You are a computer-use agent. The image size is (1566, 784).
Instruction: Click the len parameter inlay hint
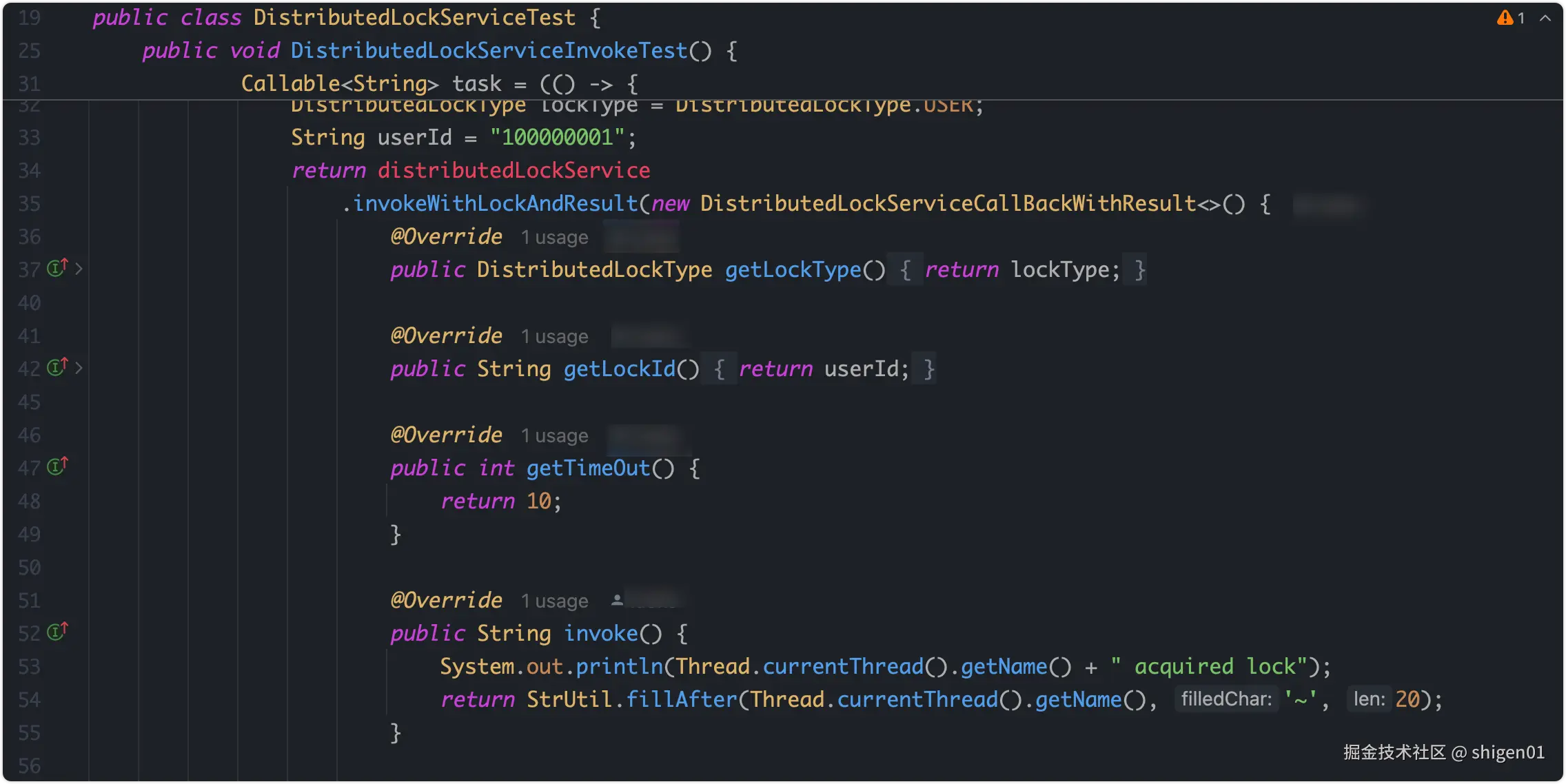click(x=1368, y=699)
